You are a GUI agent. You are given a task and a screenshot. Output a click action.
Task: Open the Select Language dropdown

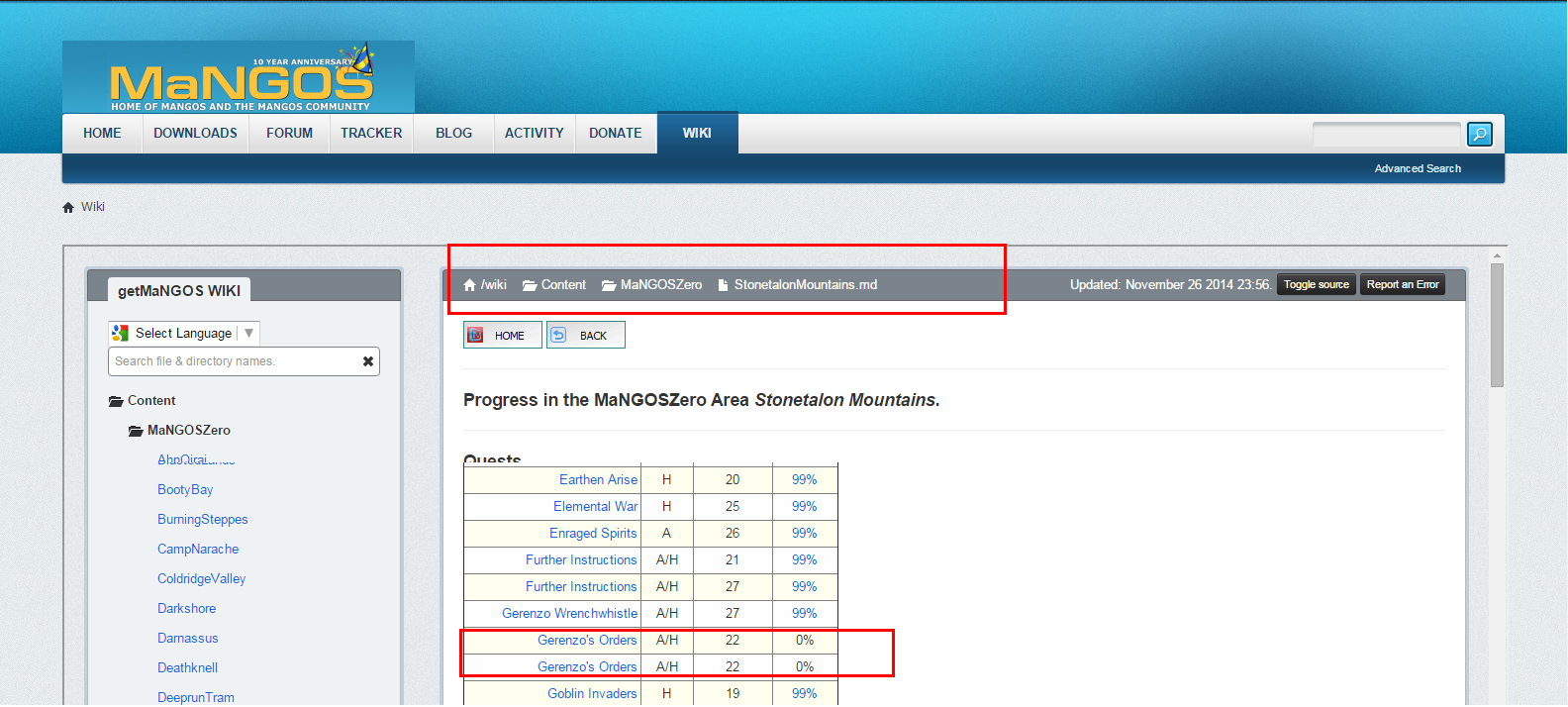pos(184,333)
